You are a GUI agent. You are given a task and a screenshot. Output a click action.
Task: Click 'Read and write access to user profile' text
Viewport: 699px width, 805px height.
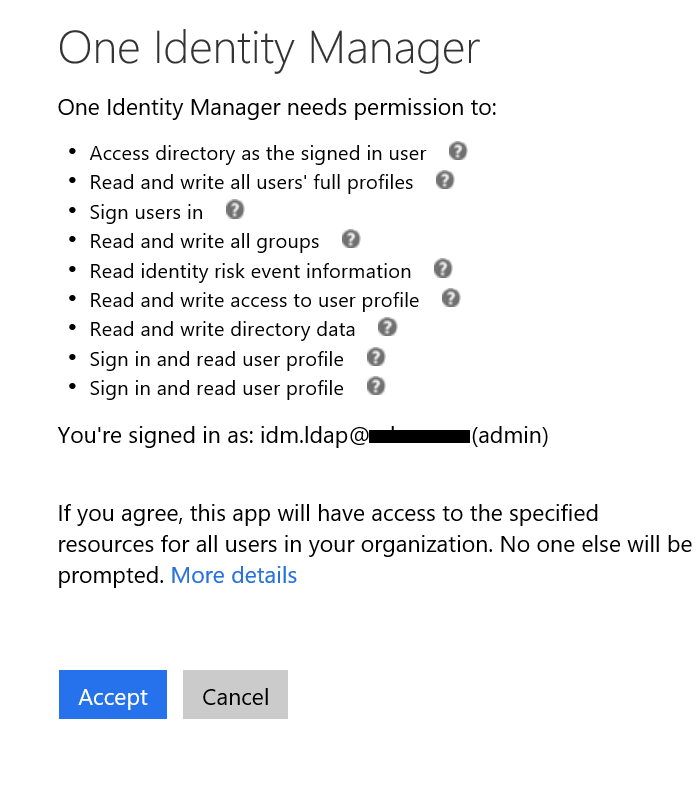tap(255, 300)
